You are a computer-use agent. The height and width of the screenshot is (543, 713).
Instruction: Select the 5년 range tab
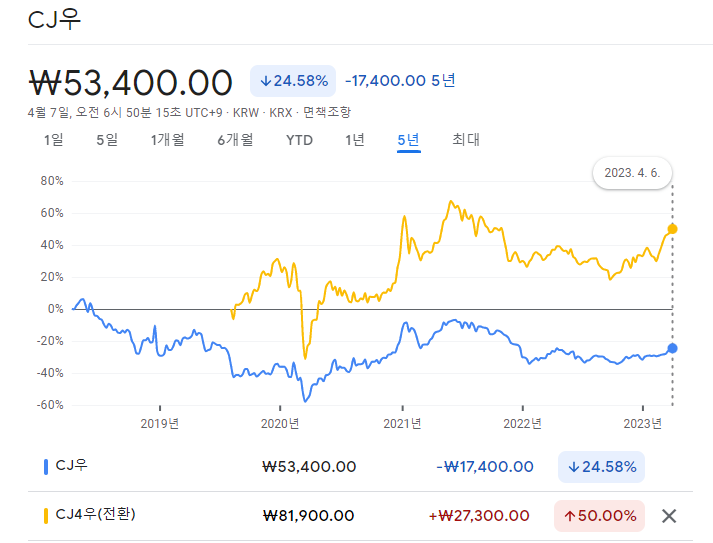(x=408, y=140)
